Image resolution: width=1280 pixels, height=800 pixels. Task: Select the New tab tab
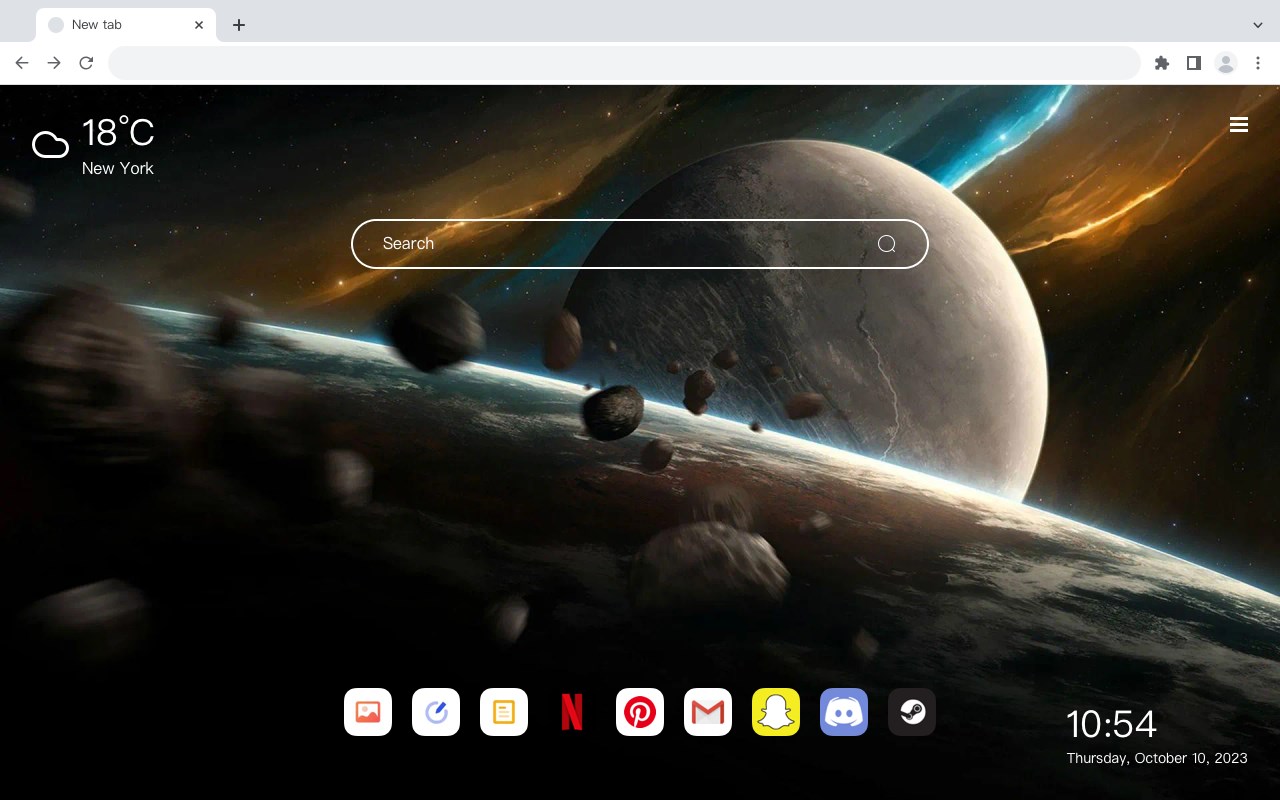click(x=126, y=25)
